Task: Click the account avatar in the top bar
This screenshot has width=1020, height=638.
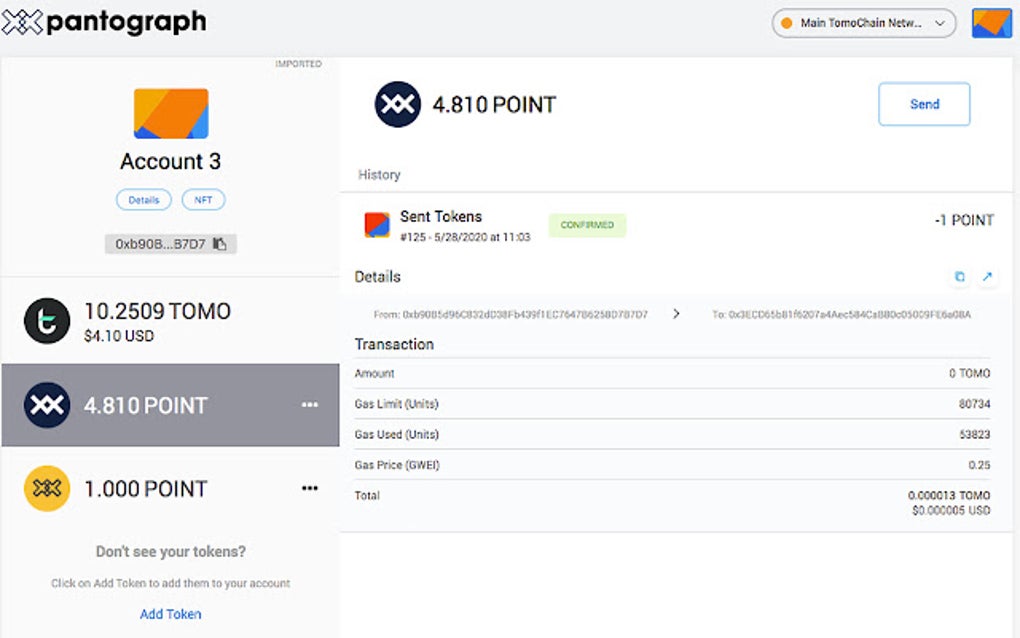Action: pyautogui.click(x=991, y=22)
